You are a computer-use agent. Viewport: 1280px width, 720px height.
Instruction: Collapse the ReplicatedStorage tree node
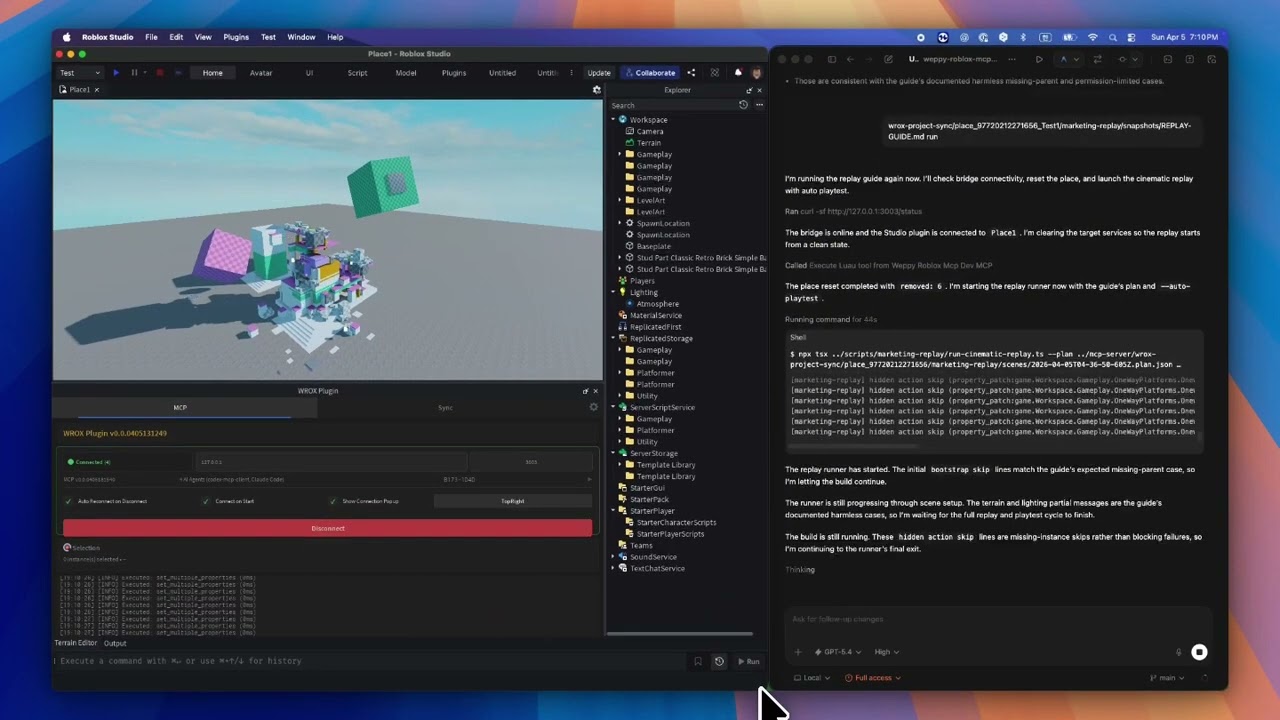614,338
